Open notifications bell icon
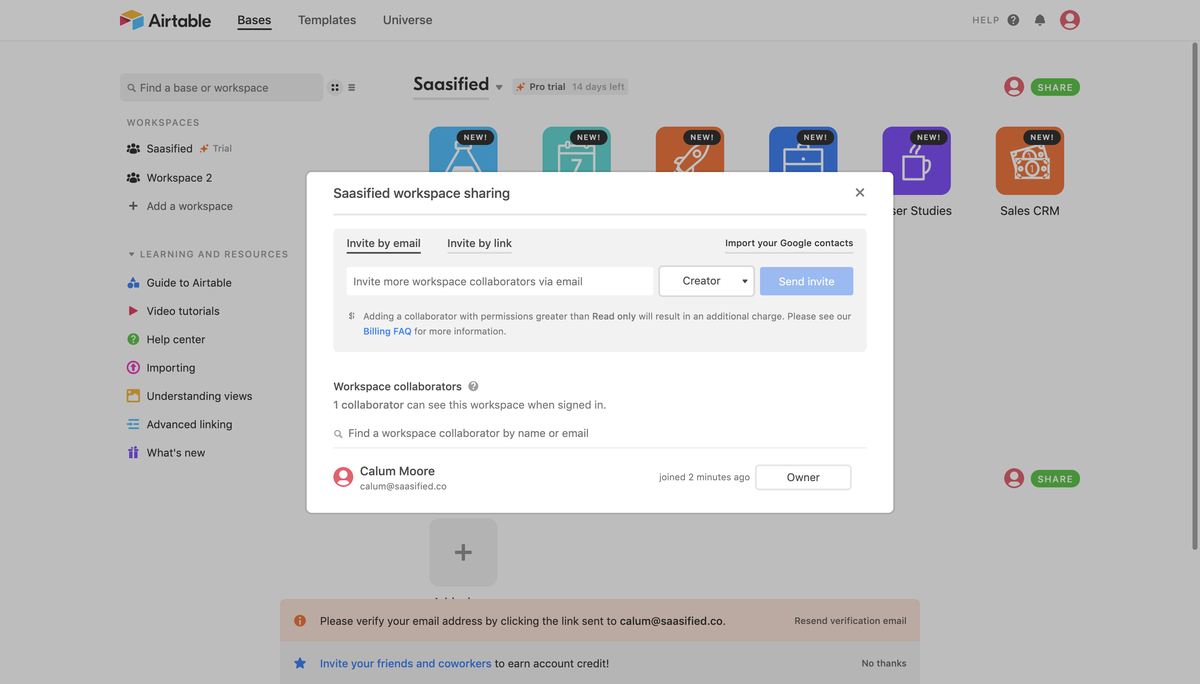The image size is (1200, 684). [x=1040, y=20]
